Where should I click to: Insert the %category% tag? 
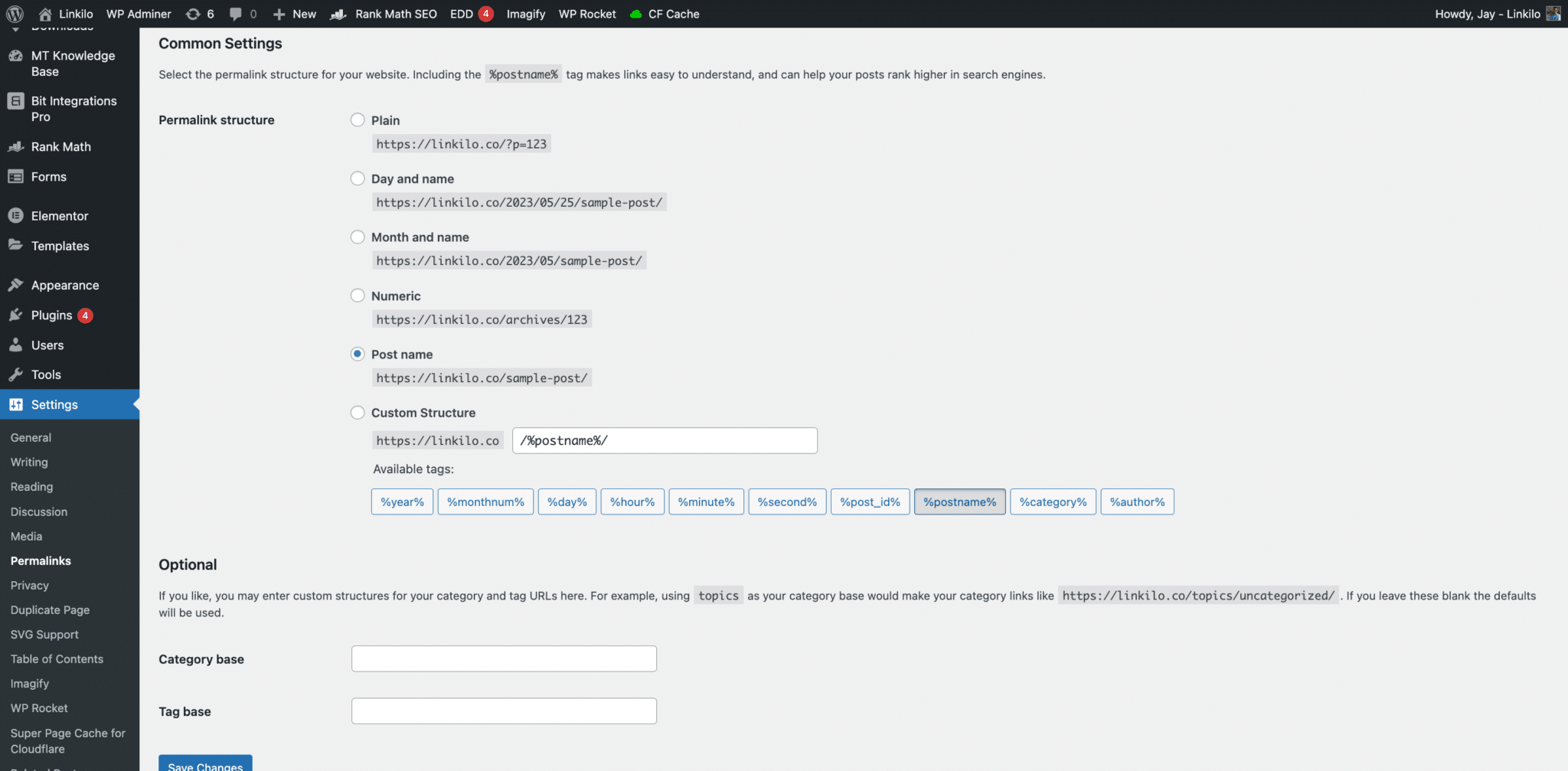(x=1053, y=501)
